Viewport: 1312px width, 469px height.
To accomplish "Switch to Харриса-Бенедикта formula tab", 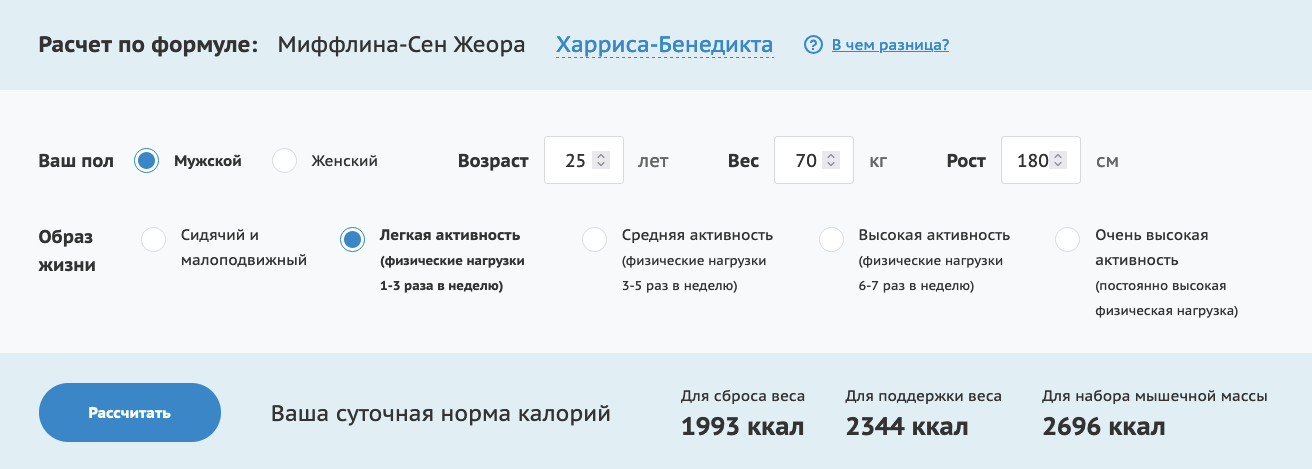I will [x=664, y=45].
